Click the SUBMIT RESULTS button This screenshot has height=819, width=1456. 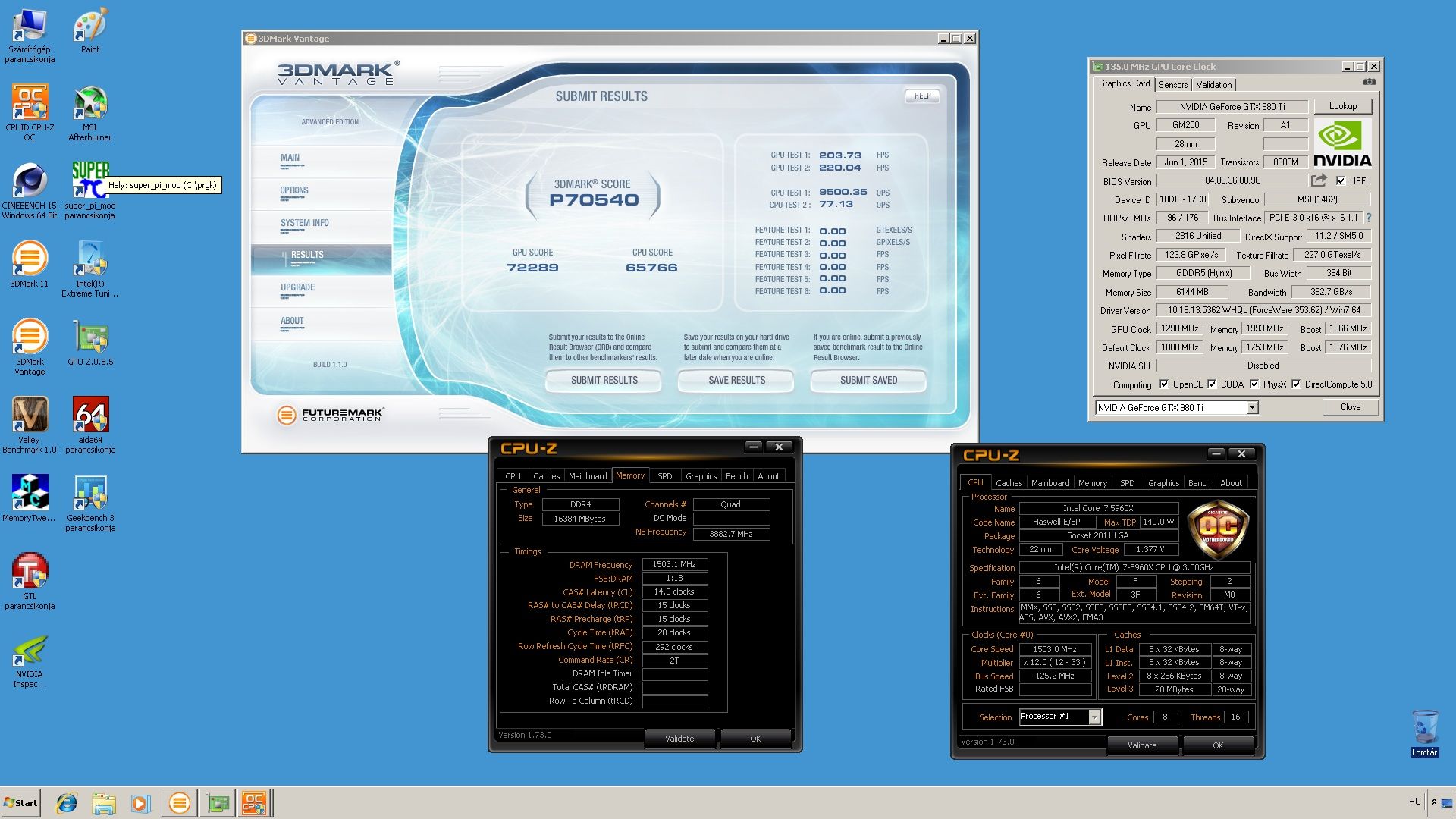604,380
